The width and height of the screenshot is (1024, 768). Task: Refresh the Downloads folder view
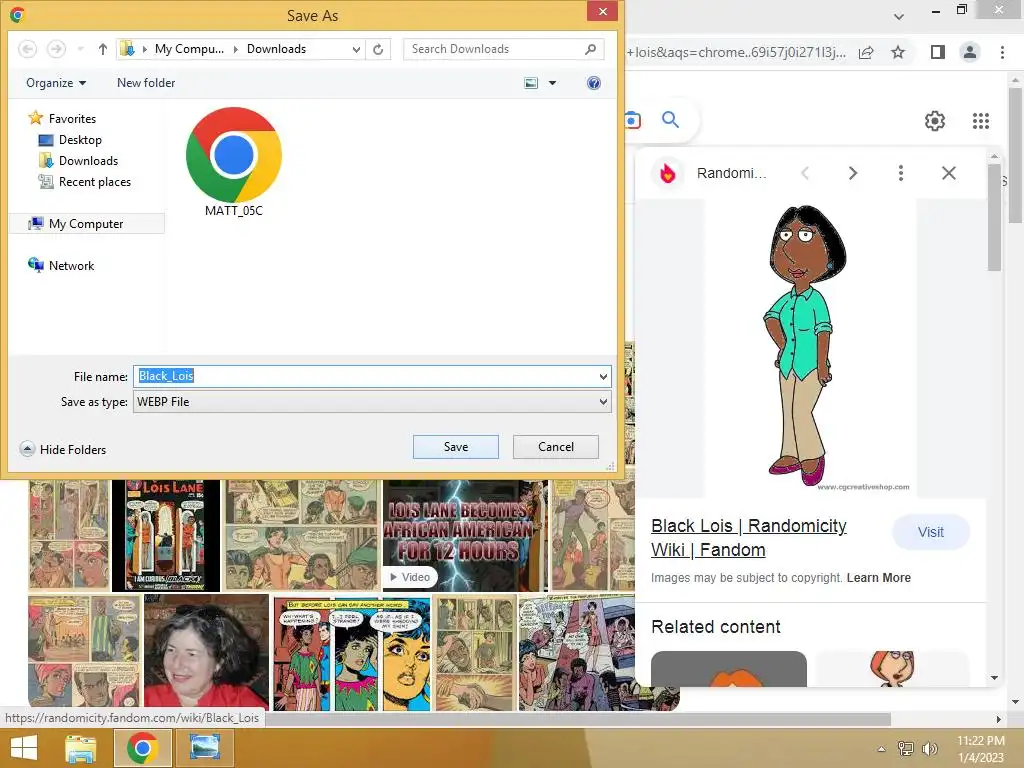[x=377, y=49]
